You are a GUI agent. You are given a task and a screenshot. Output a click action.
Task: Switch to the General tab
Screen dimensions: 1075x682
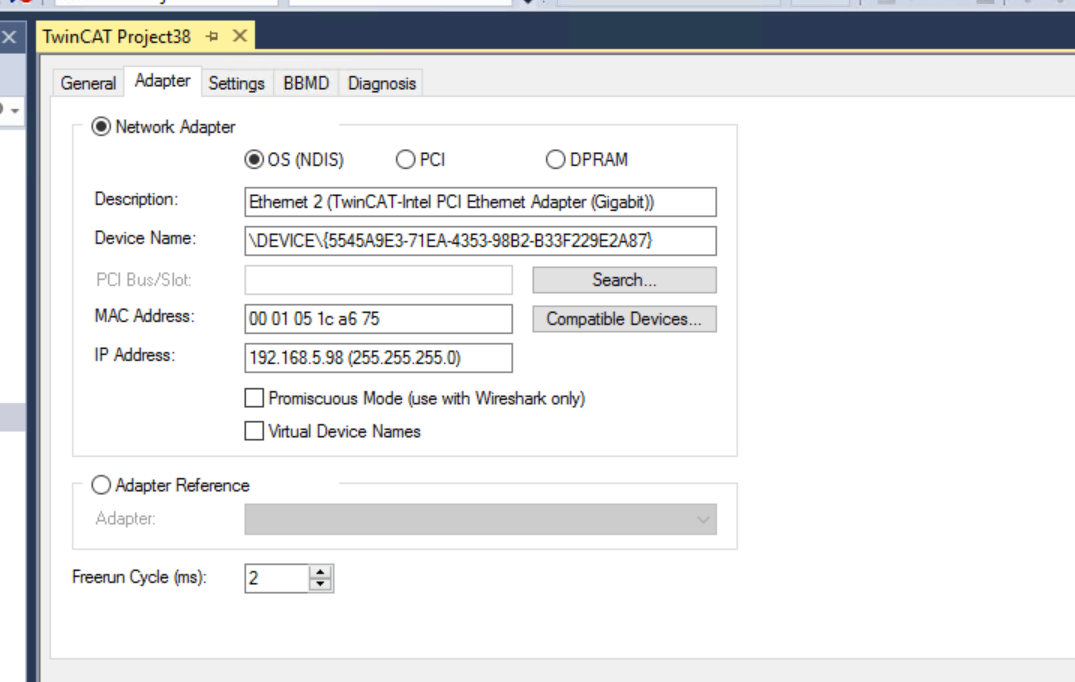coord(88,84)
